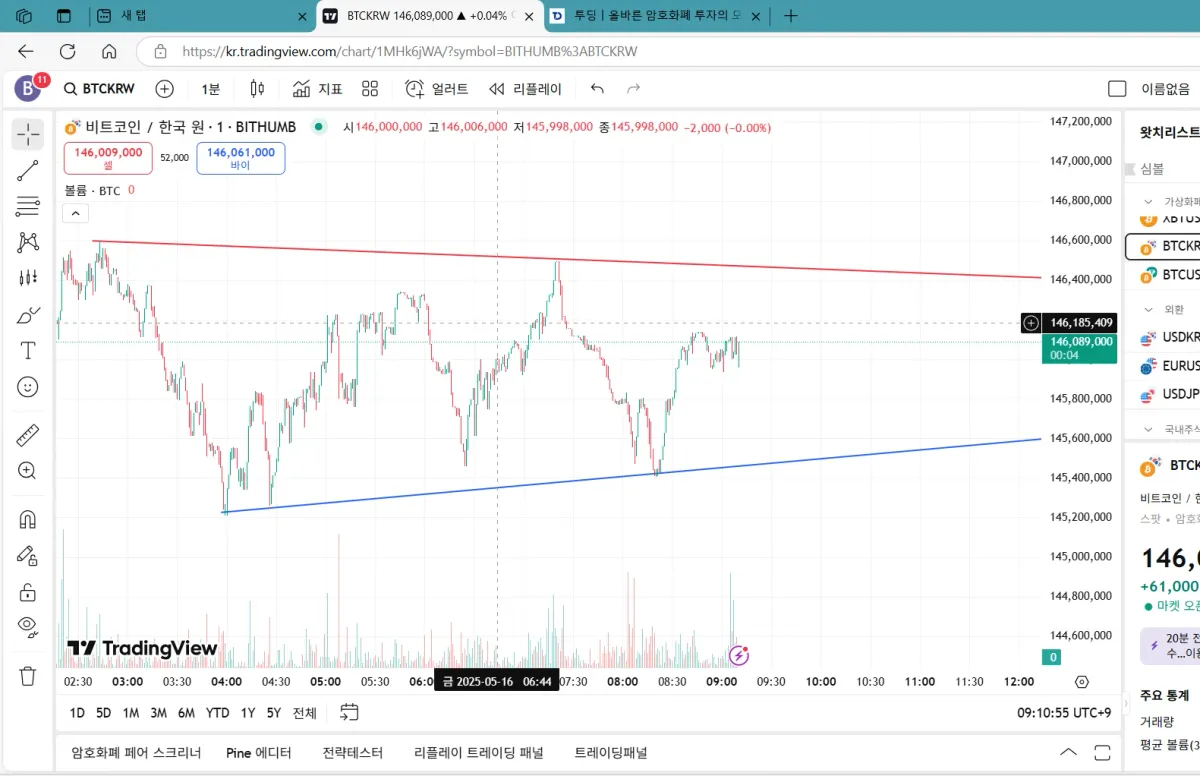Select the text annotation tool
The width and height of the screenshot is (1200, 776).
pos(27,350)
